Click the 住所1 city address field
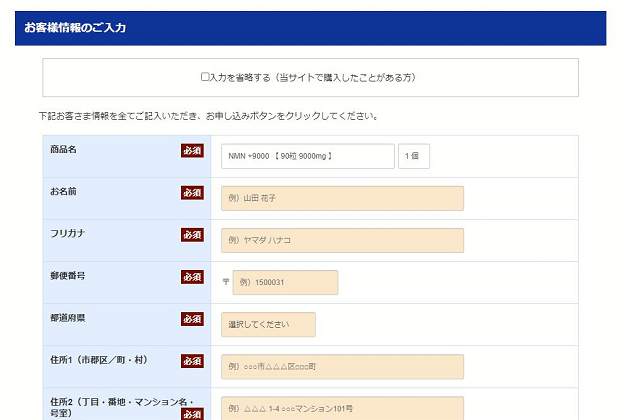 (x=342, y=367)
